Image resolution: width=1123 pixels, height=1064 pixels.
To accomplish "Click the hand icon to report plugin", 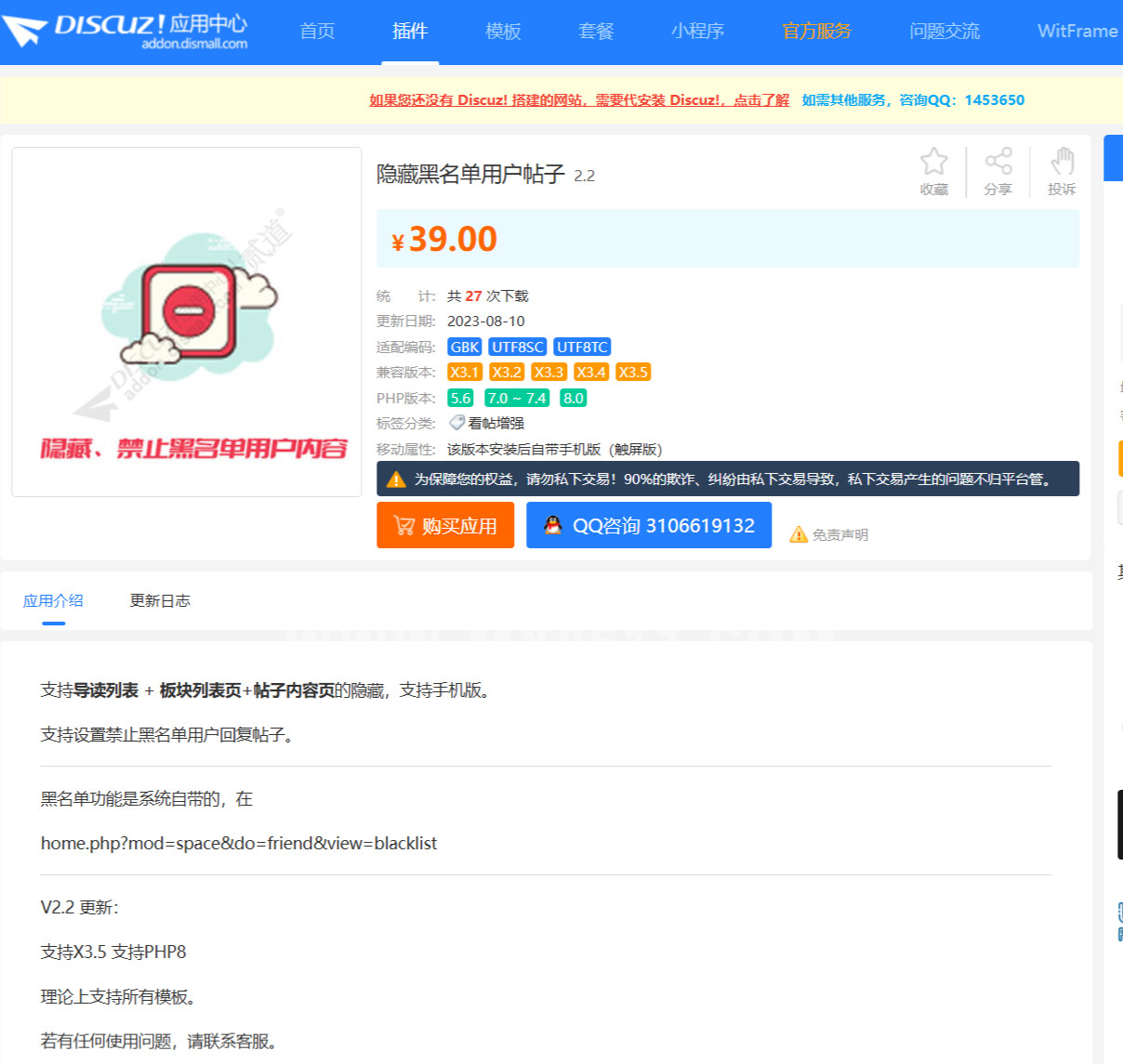I will coord(1062,162).
